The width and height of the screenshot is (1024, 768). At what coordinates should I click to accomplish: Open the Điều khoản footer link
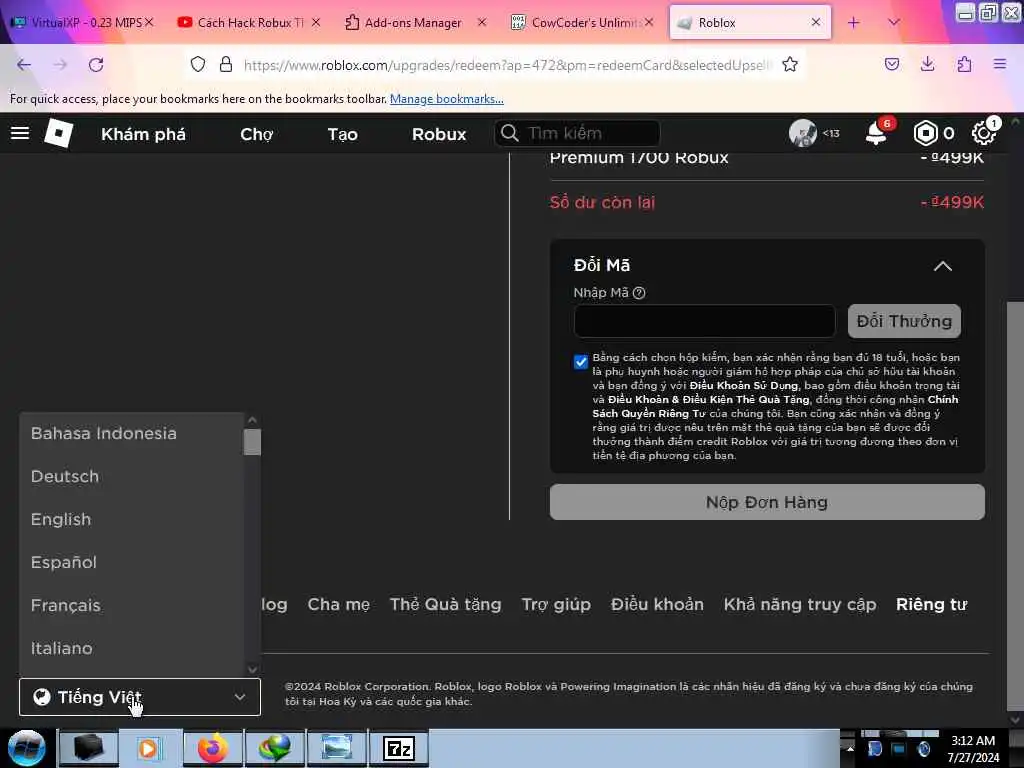[657, 605]
